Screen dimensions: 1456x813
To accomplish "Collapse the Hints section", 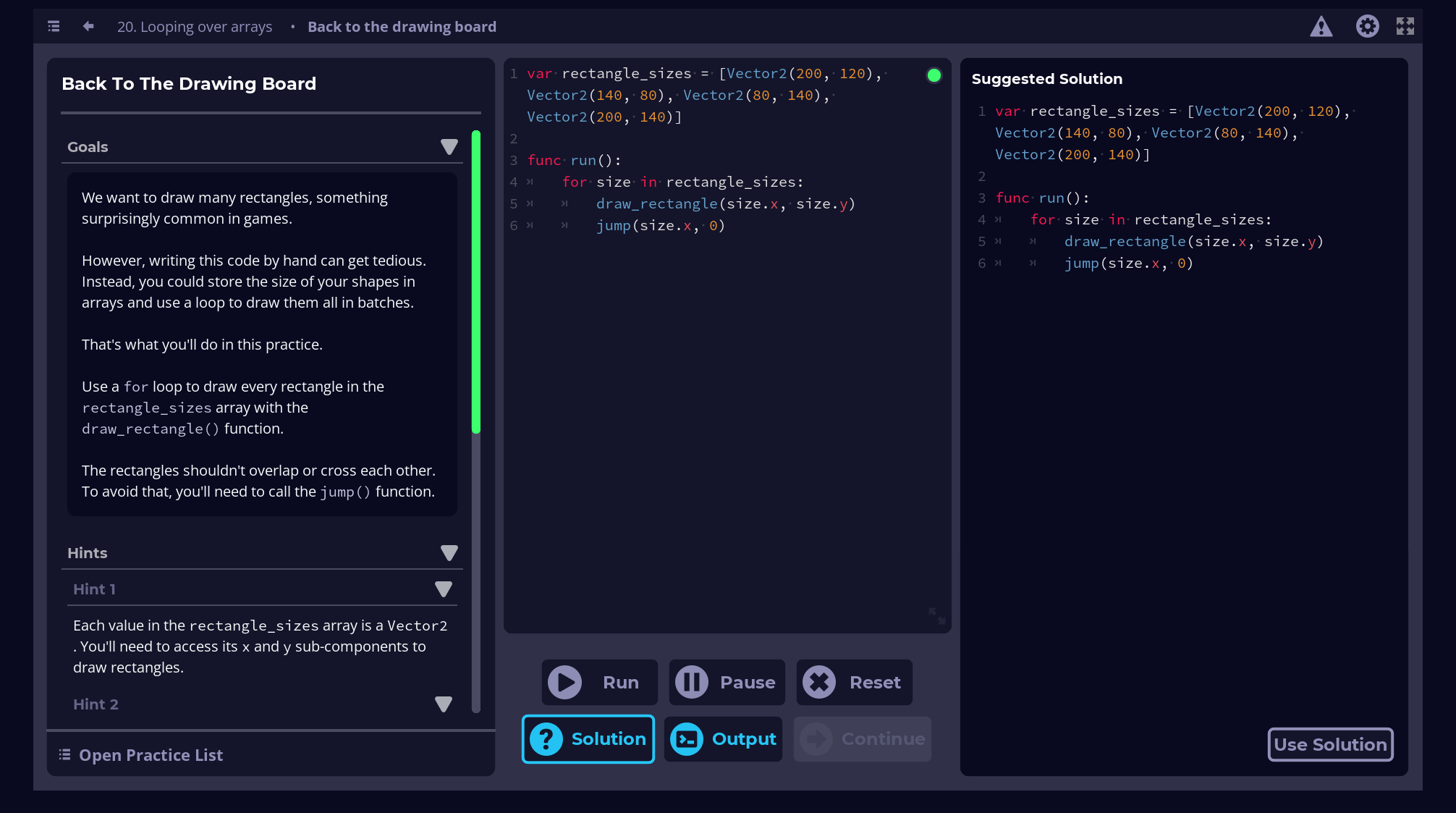I will coord(449,552).
